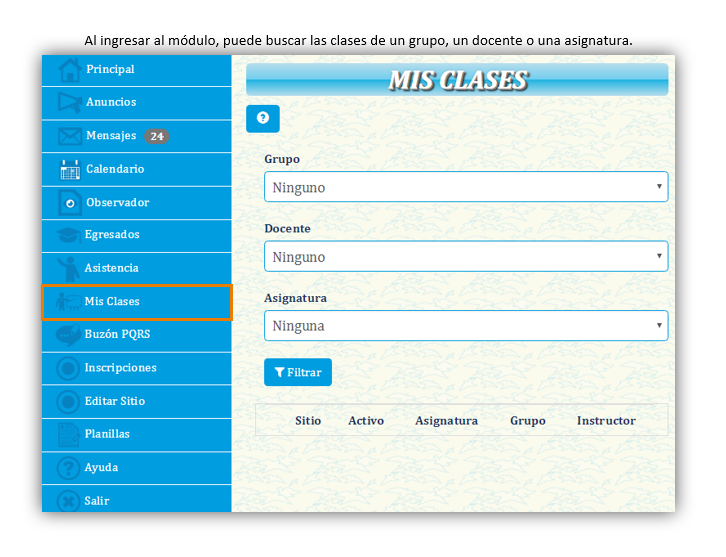Click the teacher board icon beside Mis Clases
726x557 pixels.
point(68,302)
